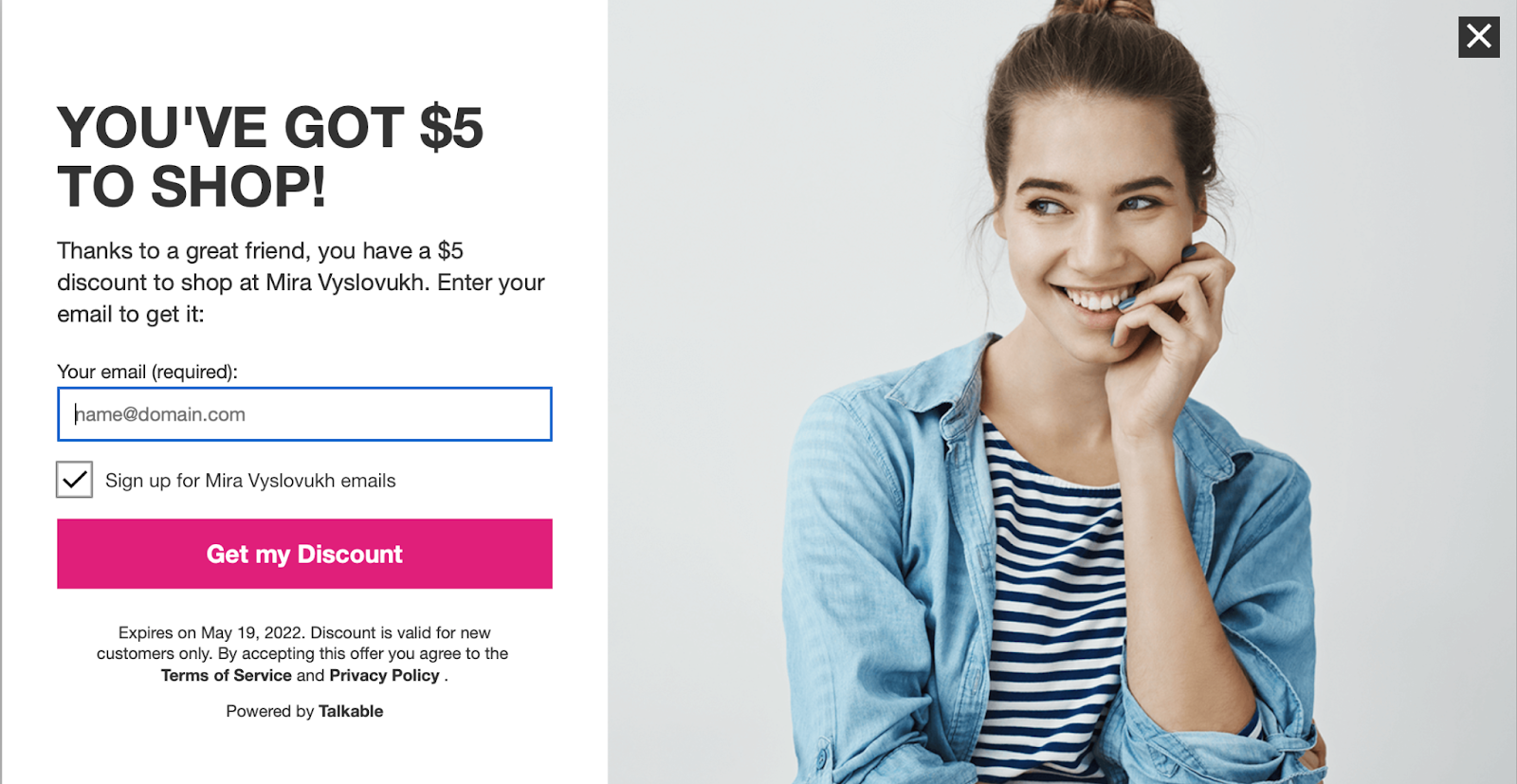Viewport: 1517px width, 784px height.
Task: Open the Privacy Policy link
Action: [x=384, y=675]
